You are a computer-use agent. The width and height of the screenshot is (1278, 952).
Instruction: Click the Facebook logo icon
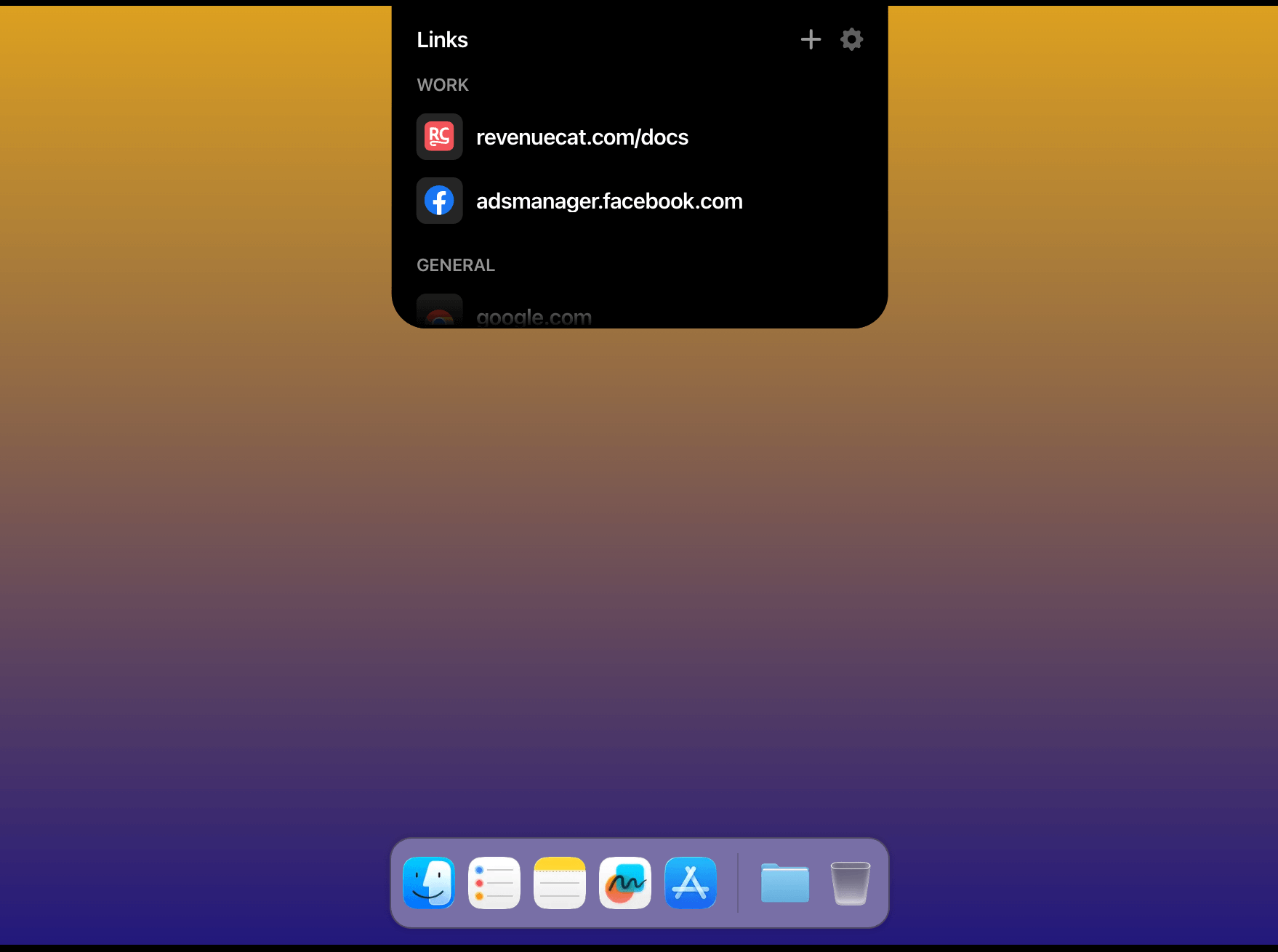coord(439,201)
